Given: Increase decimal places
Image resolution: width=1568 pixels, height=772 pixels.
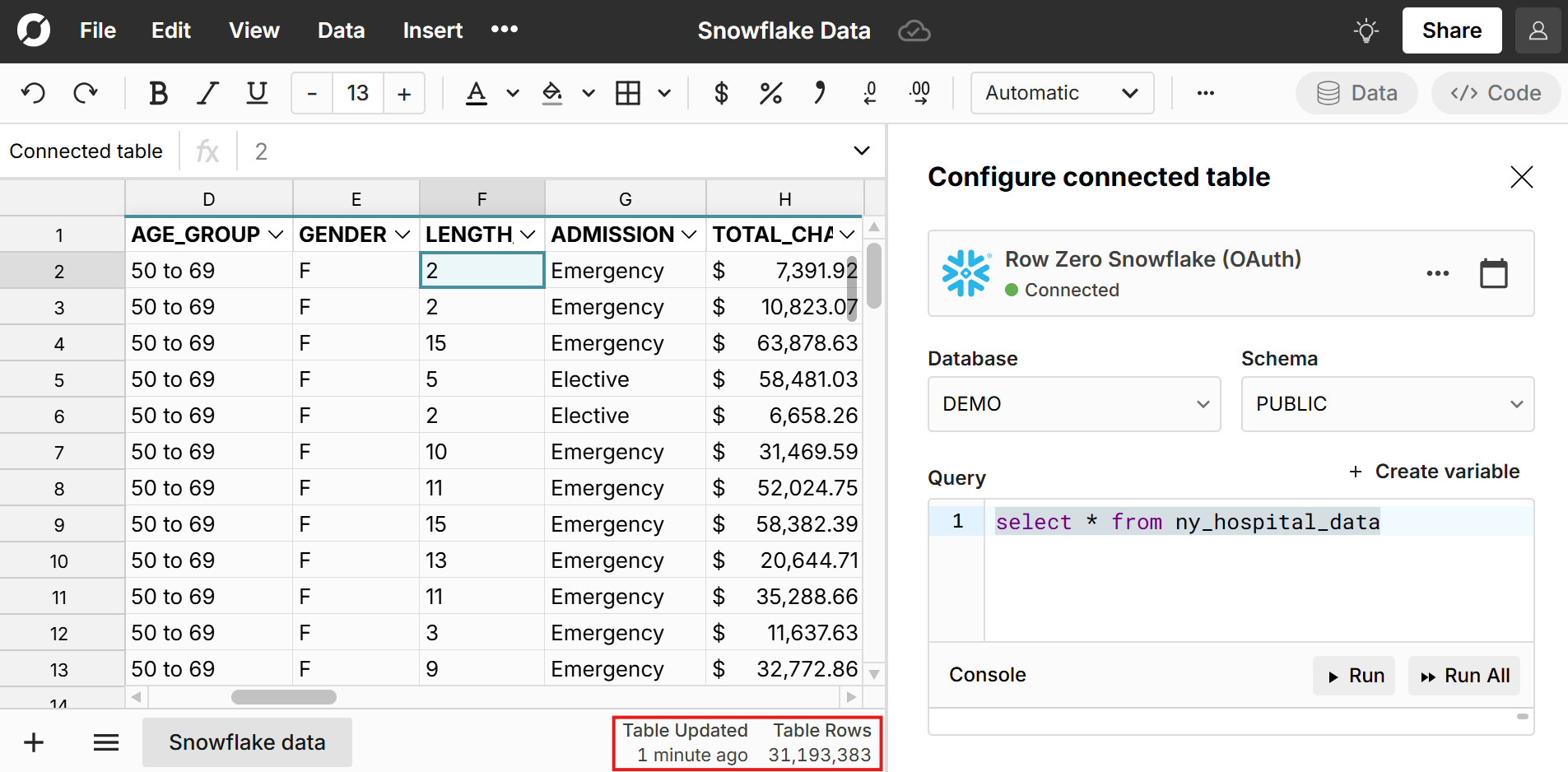Looking at the screenshot, I should point(919,93).
